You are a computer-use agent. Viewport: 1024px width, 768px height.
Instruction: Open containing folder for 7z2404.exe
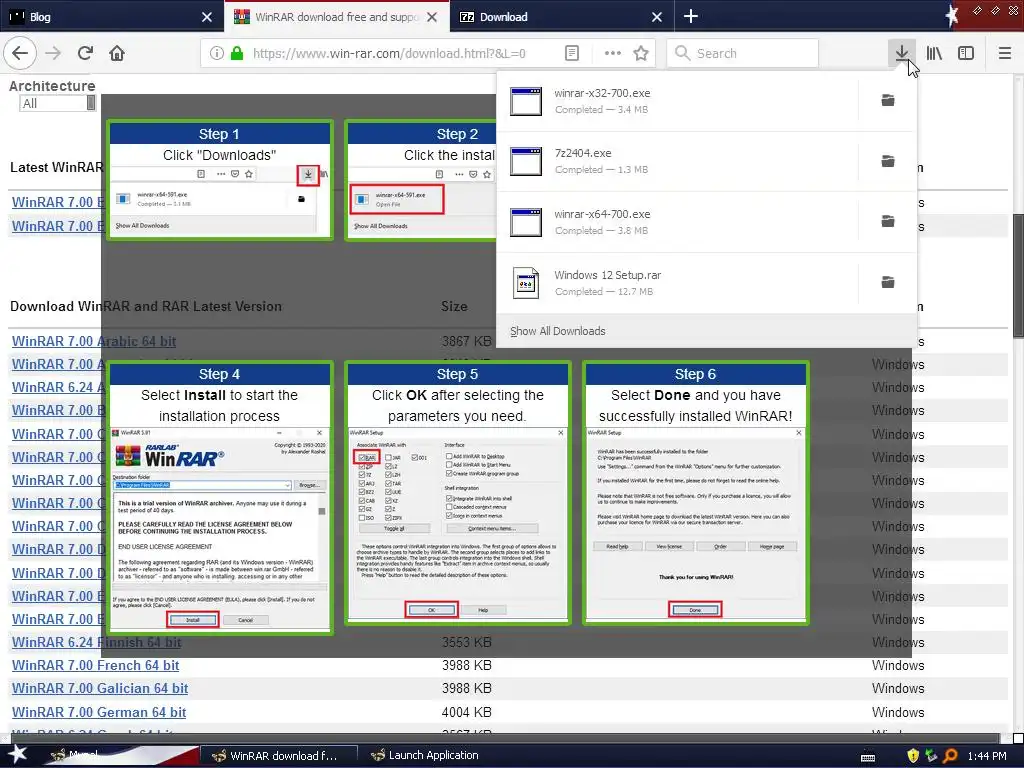click(x=888, y=161)
